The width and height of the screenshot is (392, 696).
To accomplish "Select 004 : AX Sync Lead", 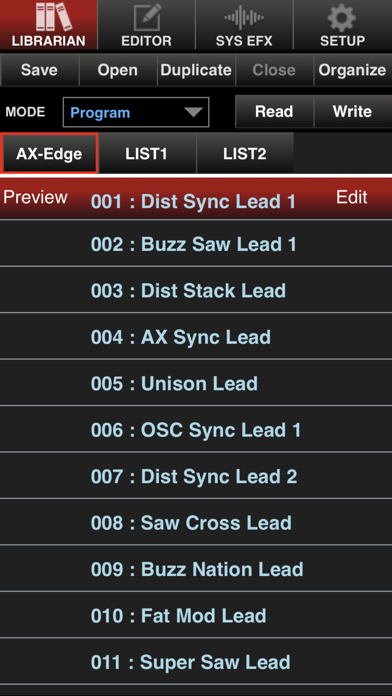I will pos(196,337).
